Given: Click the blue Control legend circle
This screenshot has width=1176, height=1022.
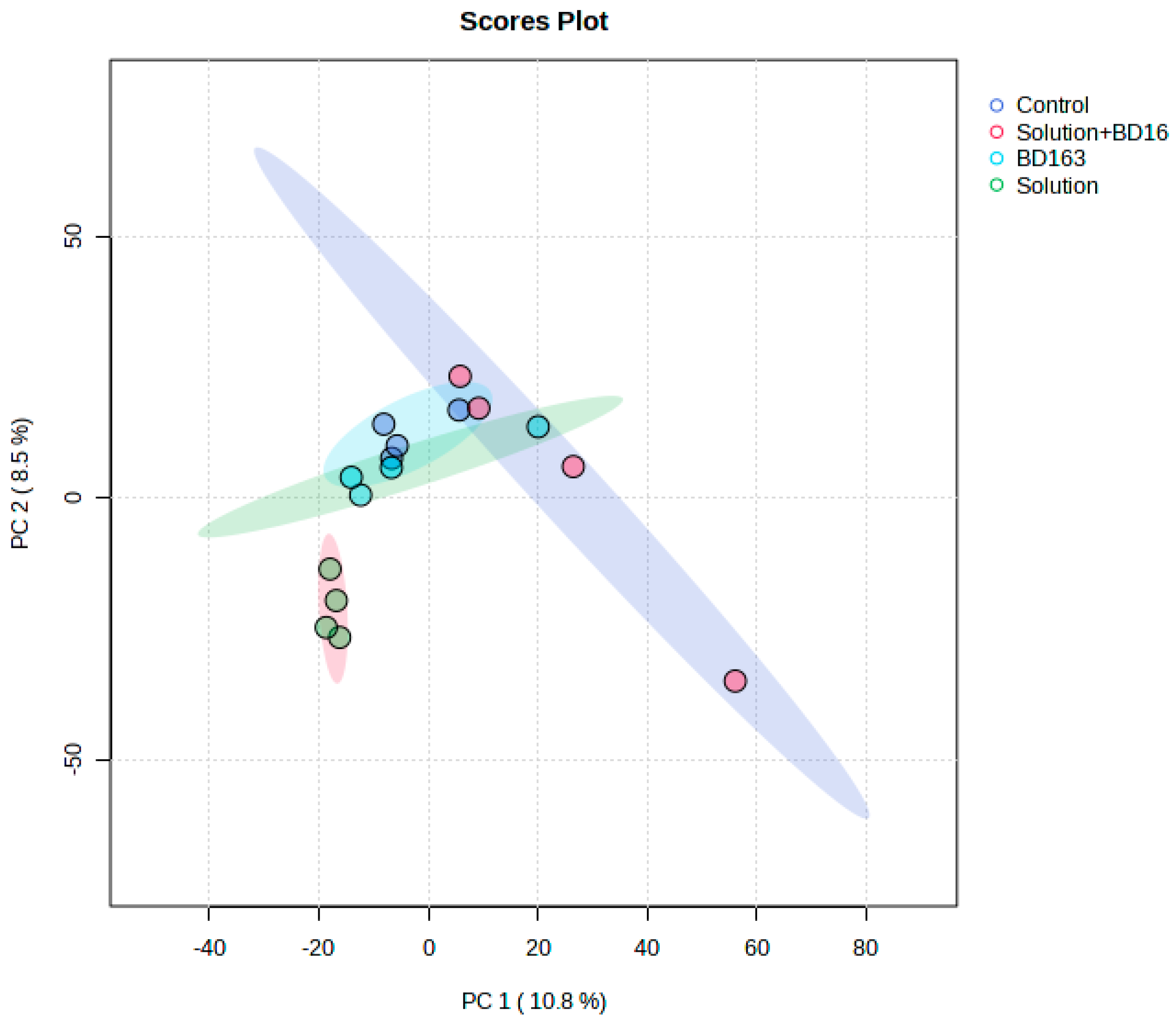Looking at the screenshot, I should [996, 106].
